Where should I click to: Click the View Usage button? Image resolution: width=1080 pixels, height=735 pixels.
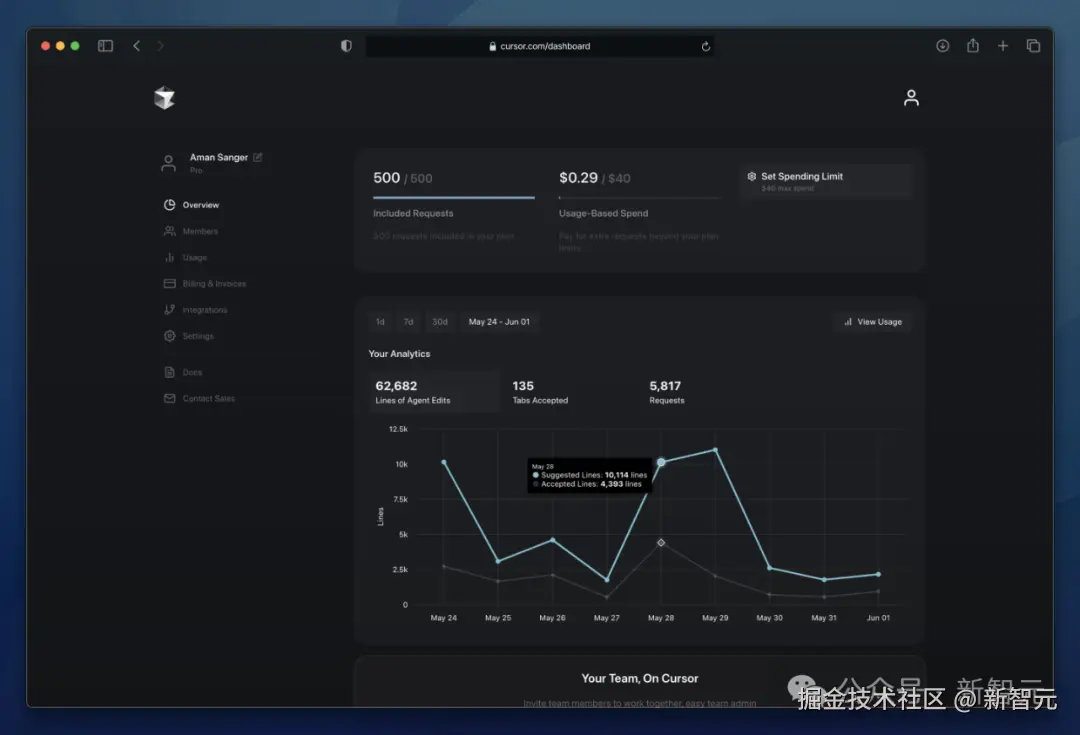pyautogui.click(x=873, y=322)
